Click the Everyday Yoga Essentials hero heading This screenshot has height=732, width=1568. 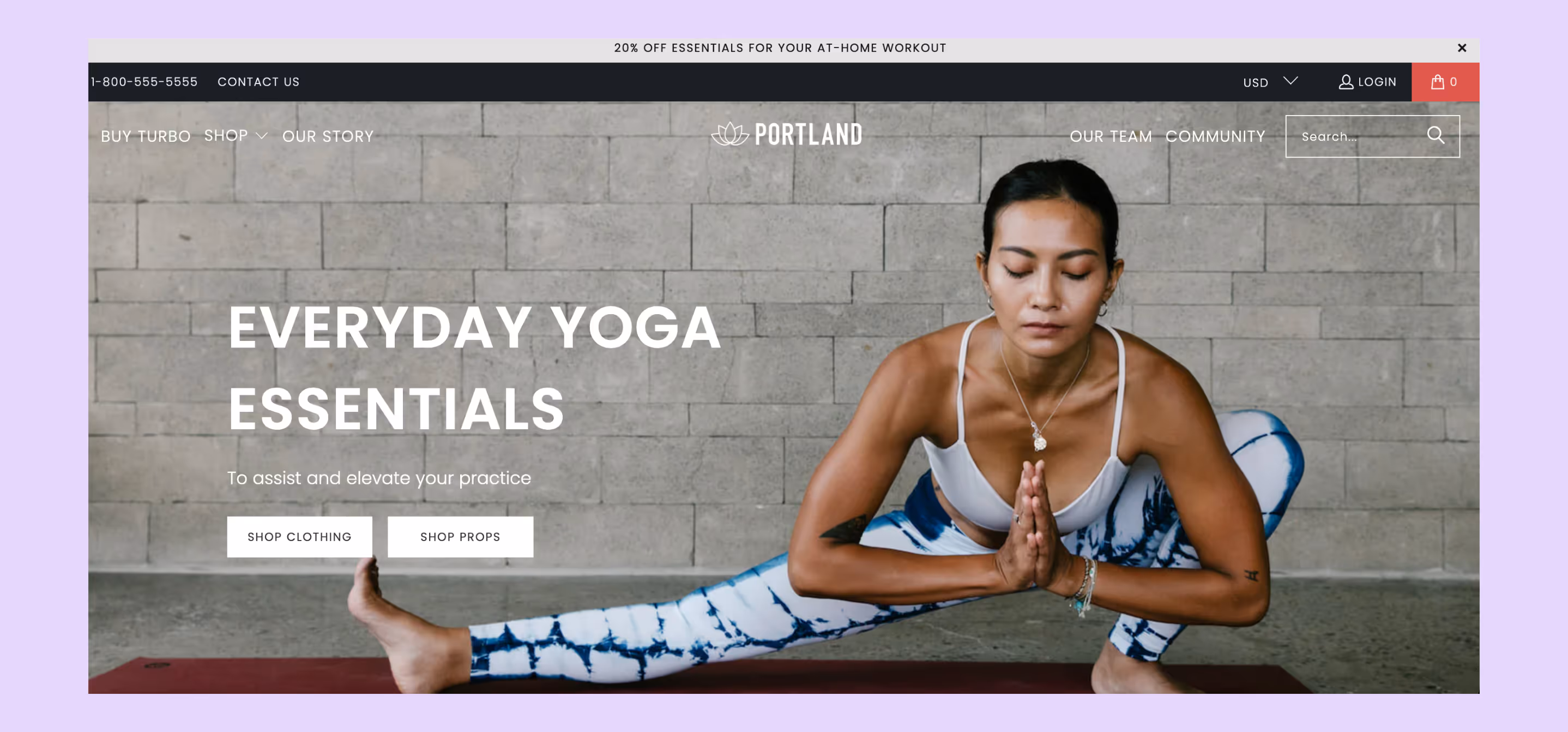474,368
